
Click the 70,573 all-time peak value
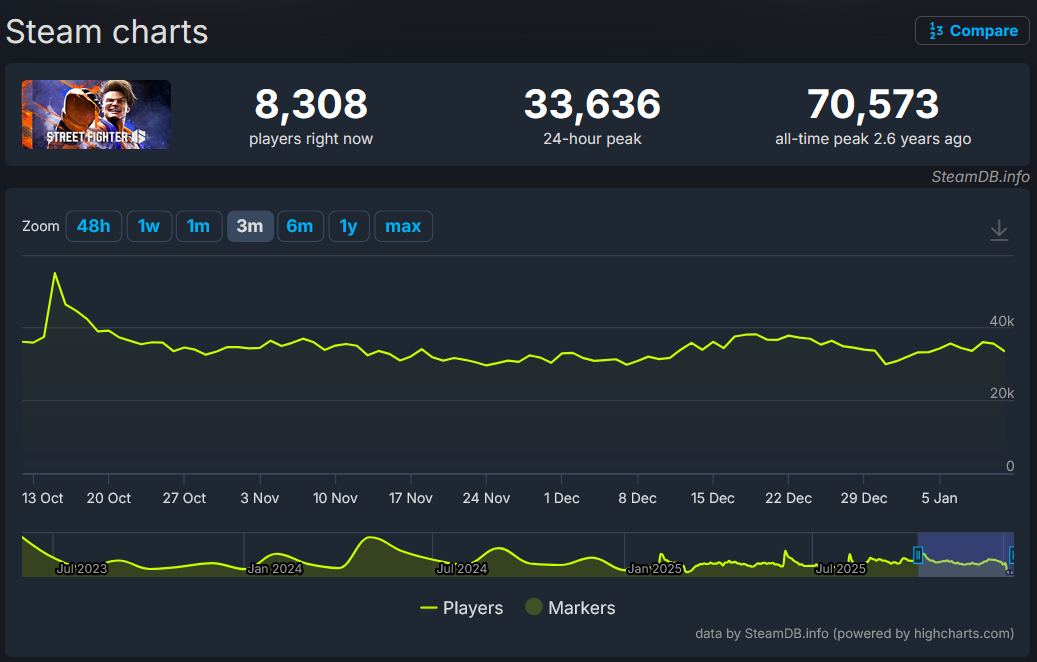(x=873, y=104)
